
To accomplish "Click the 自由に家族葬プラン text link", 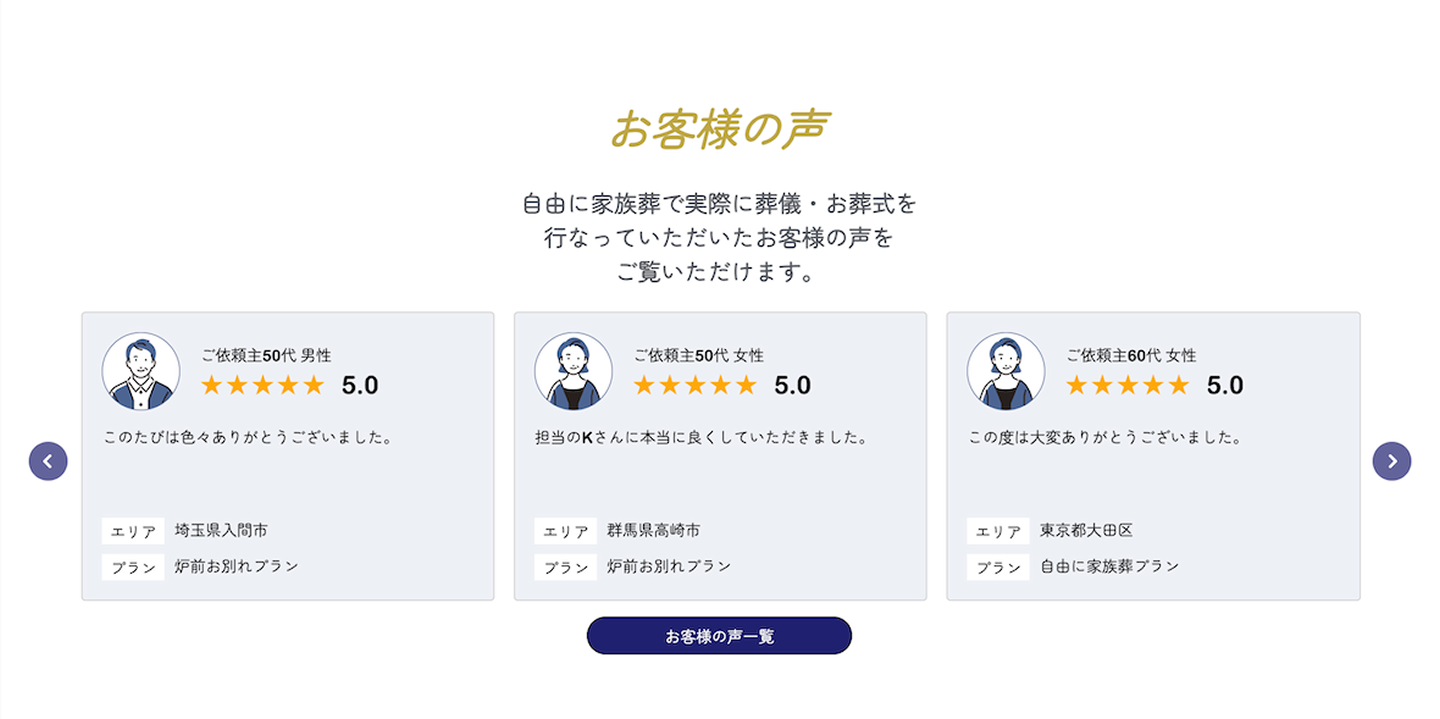I will point(1107,565).
